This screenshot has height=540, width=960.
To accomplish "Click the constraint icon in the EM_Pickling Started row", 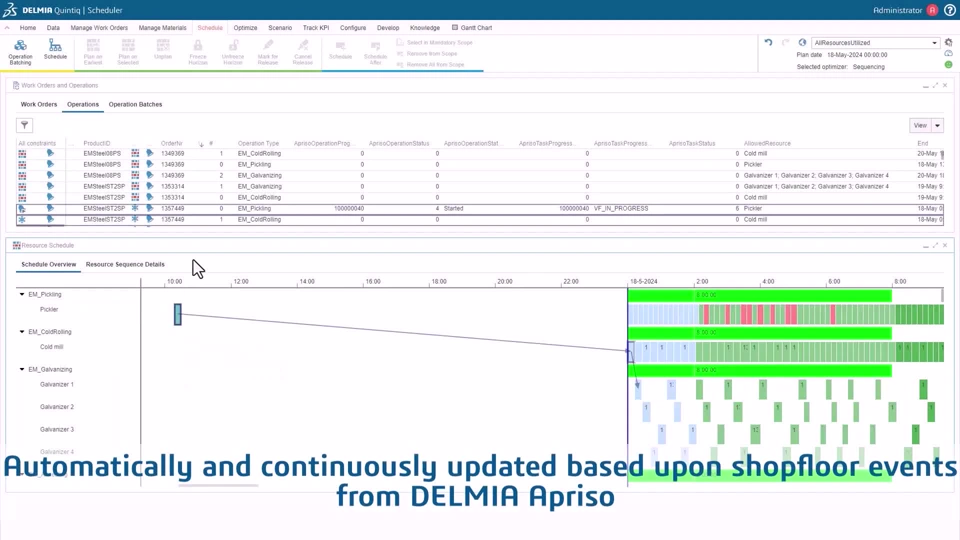I will click(x=22, y=208).
